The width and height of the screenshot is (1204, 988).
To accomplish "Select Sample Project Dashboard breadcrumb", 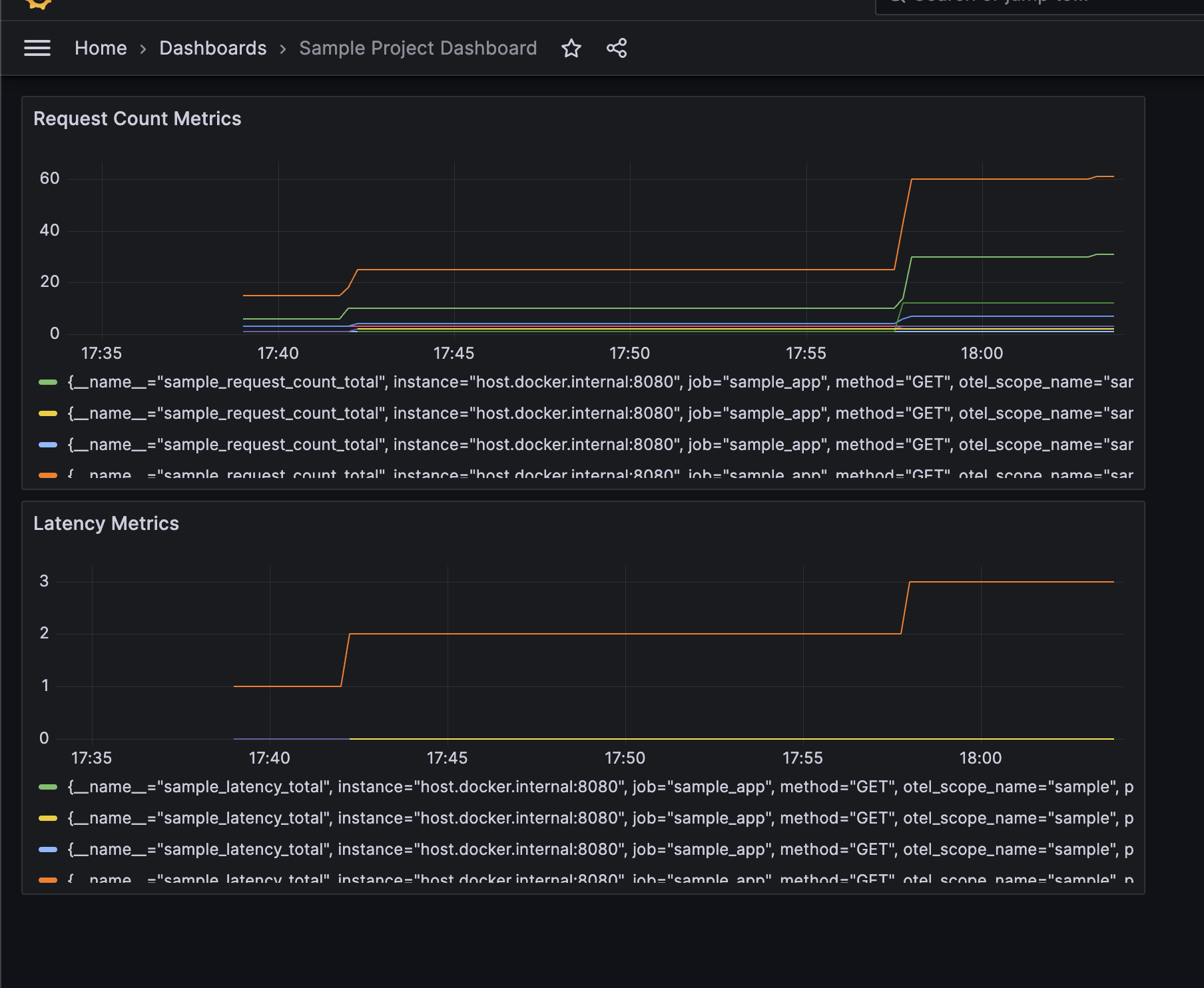I will coord(418,48).
